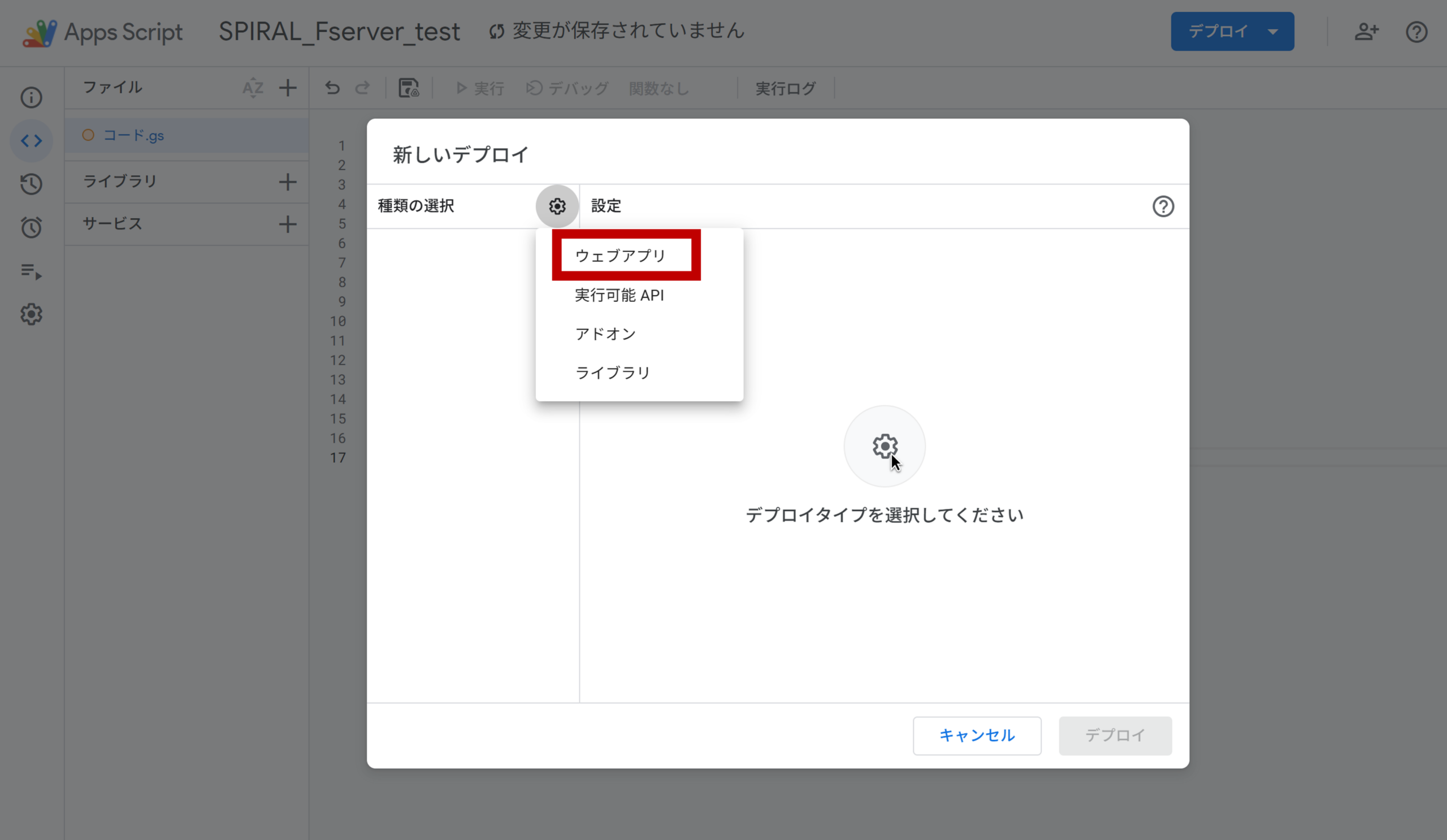The image size is (1447, 840).
Task: Add a library with its plus button
Action: 288,182
